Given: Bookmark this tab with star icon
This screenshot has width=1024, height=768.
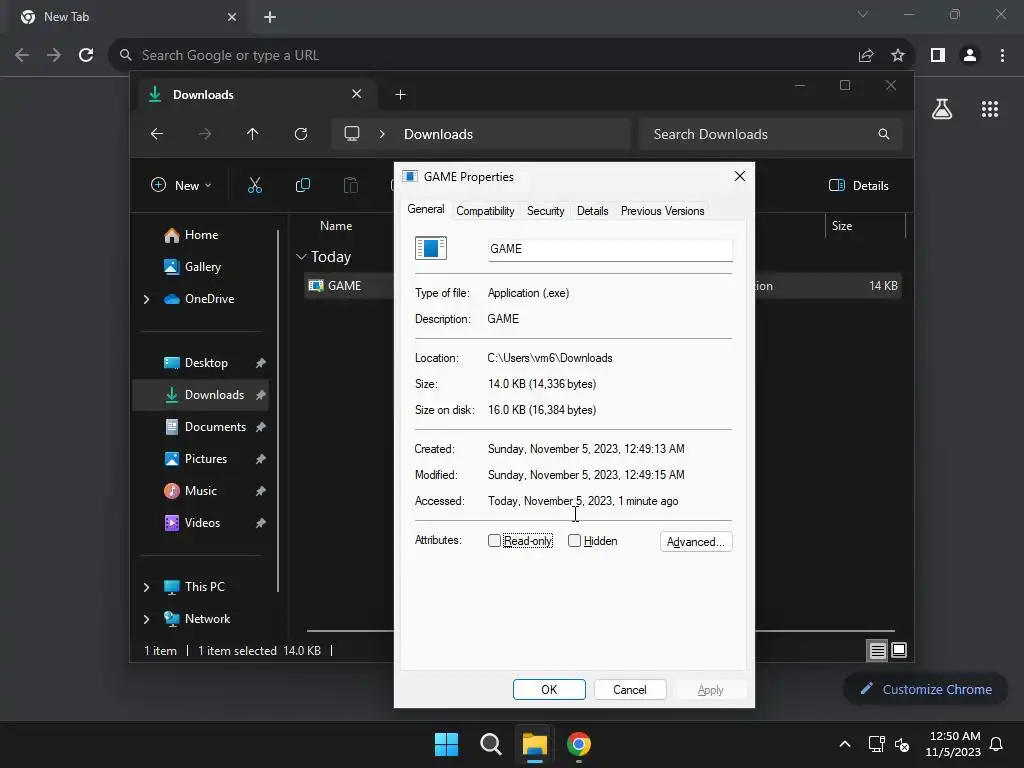Looking at the screenshot, I should (x=898, y=56).
